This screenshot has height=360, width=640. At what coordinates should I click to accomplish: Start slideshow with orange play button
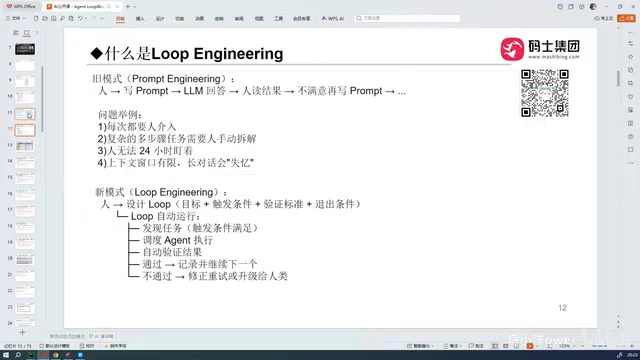(x=530, y=346)
